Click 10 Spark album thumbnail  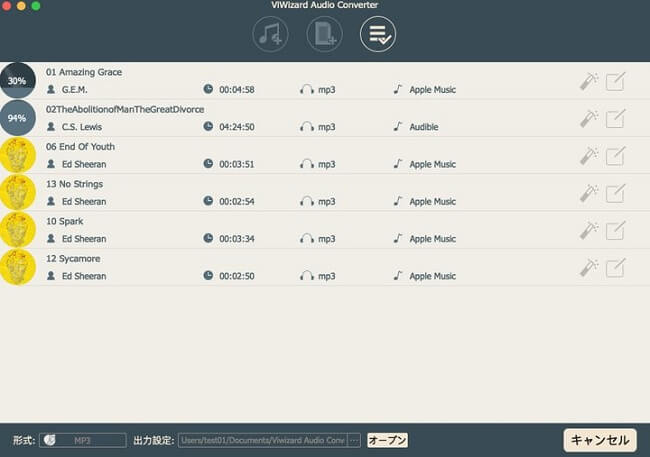coord(17,230)
